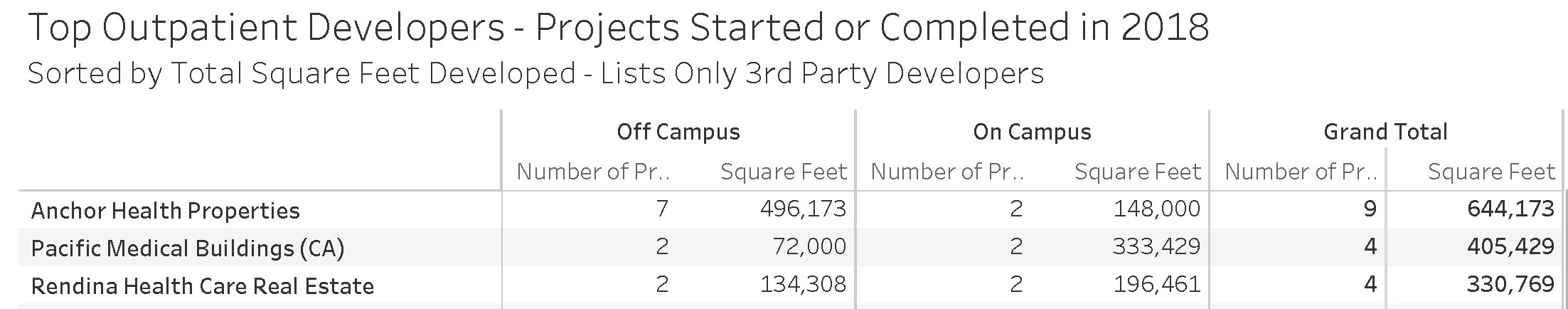Select the Rendina Health Care Real Estate row
1568x309 pixels.
coord(791,286)
